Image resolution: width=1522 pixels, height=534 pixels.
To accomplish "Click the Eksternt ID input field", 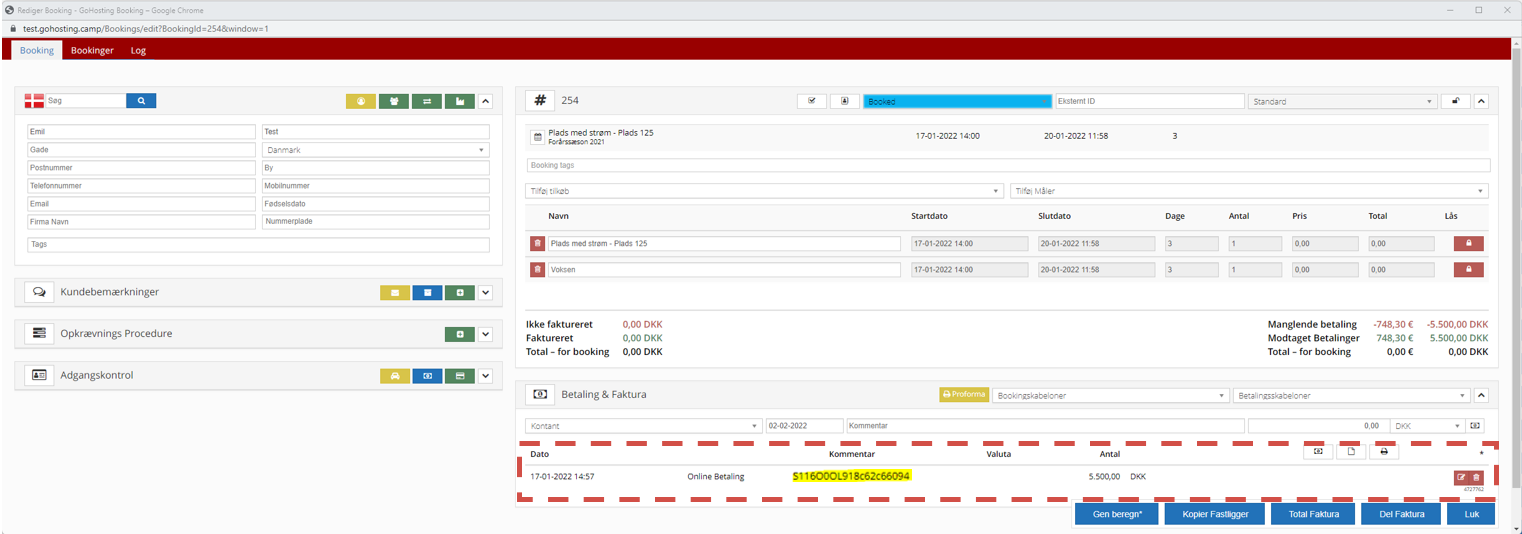I will [1149, 101].
